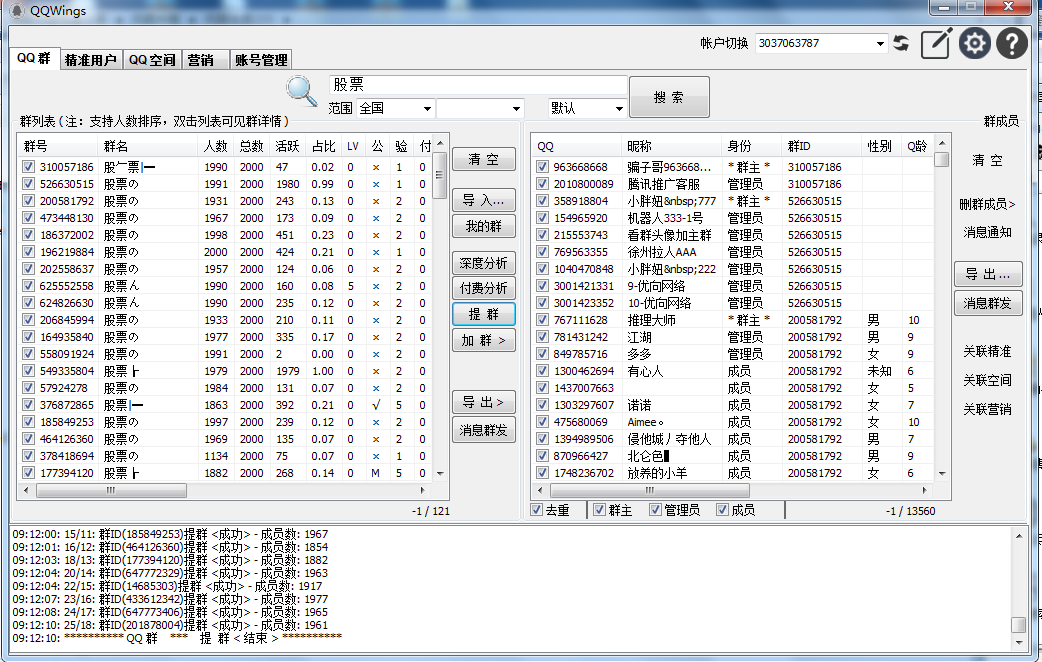This screenshot has width=1042, height=662.
Task: Click the 关联空间 link
Action: (987, 380)
